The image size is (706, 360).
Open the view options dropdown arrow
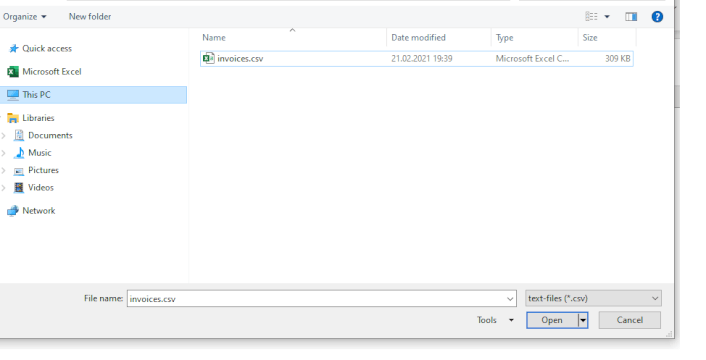607,17
